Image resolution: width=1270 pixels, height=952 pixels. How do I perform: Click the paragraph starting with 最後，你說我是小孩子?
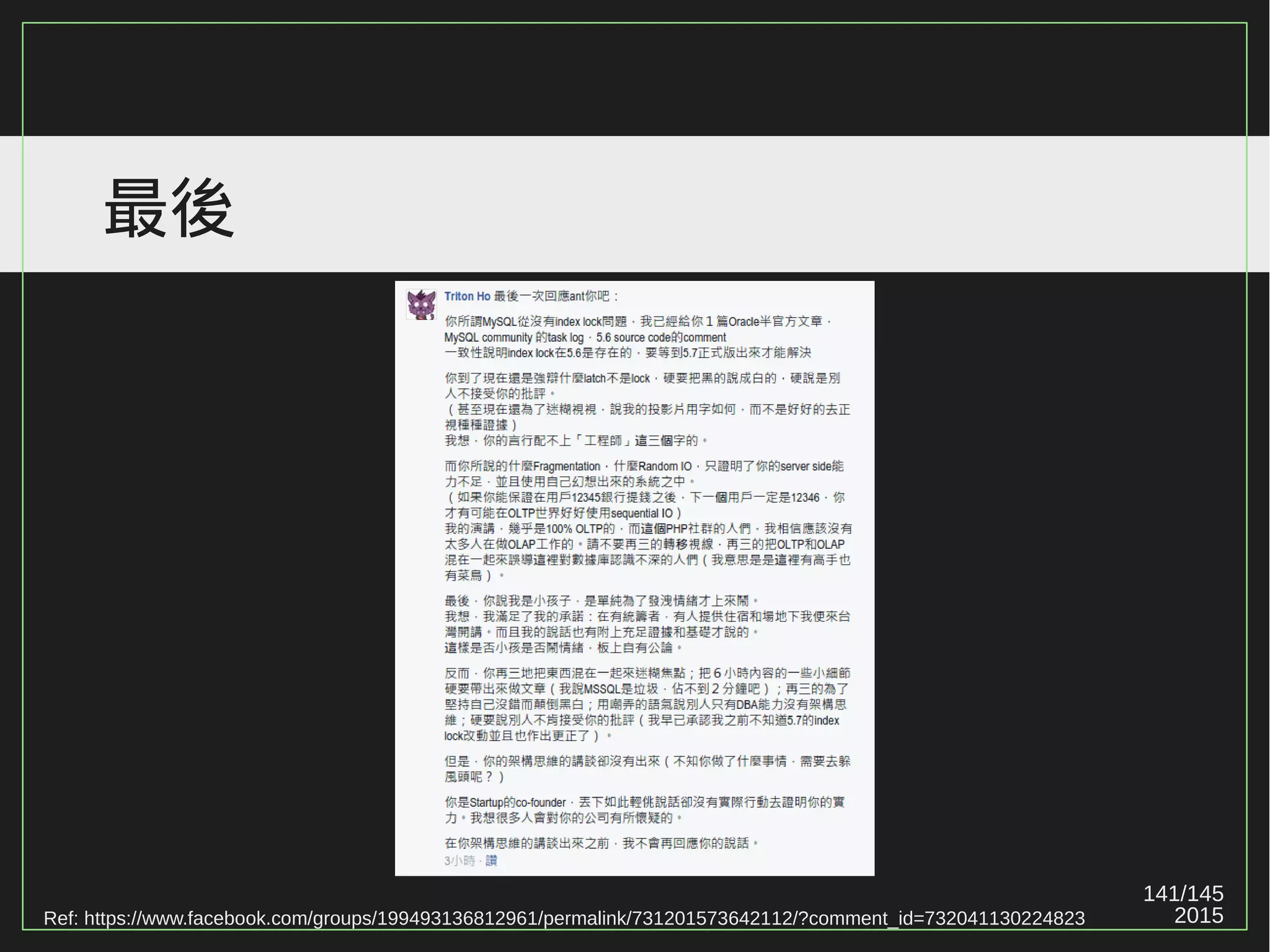coord(602,601)
